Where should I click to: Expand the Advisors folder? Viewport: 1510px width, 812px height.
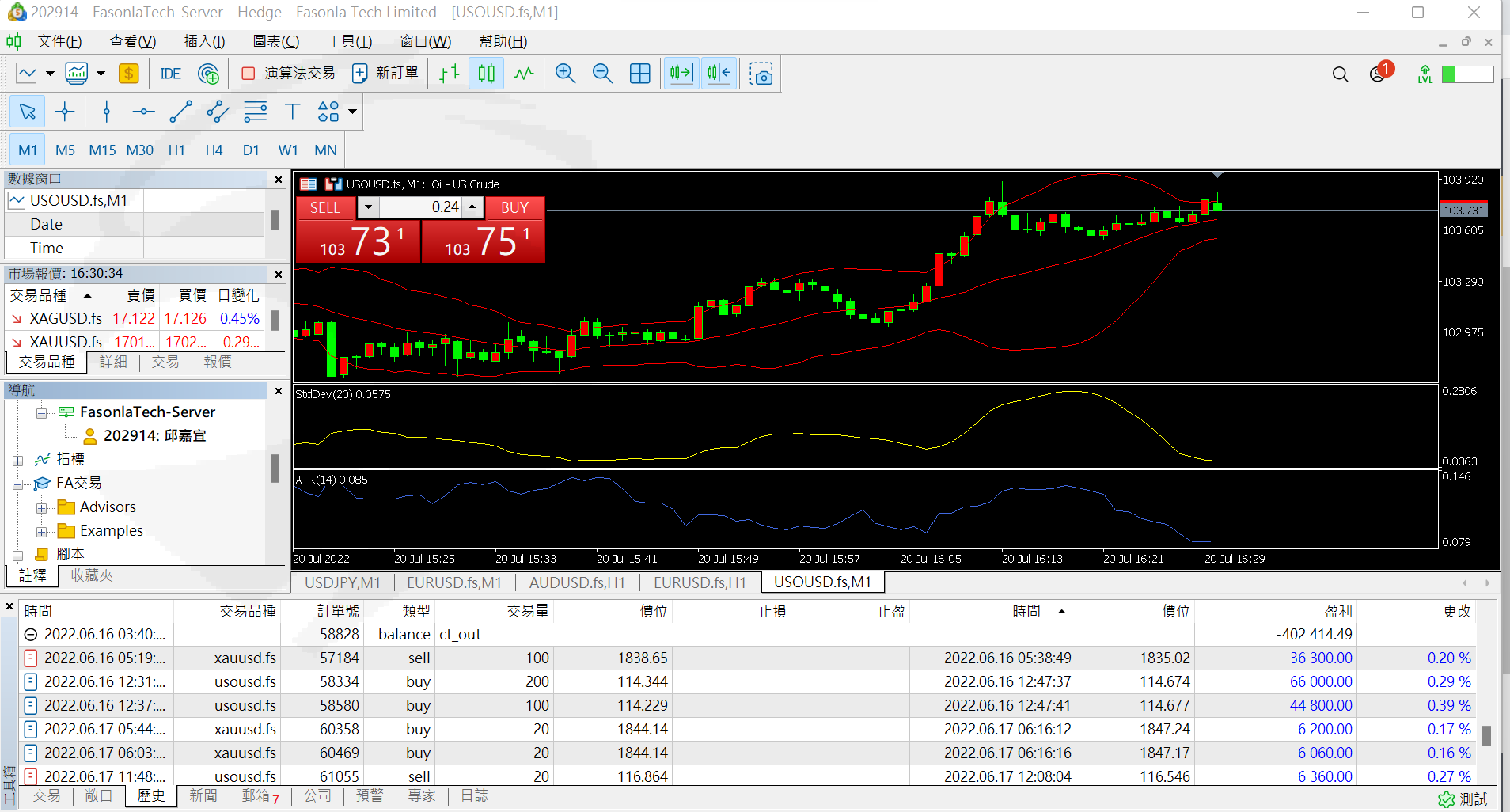(41, 508)
